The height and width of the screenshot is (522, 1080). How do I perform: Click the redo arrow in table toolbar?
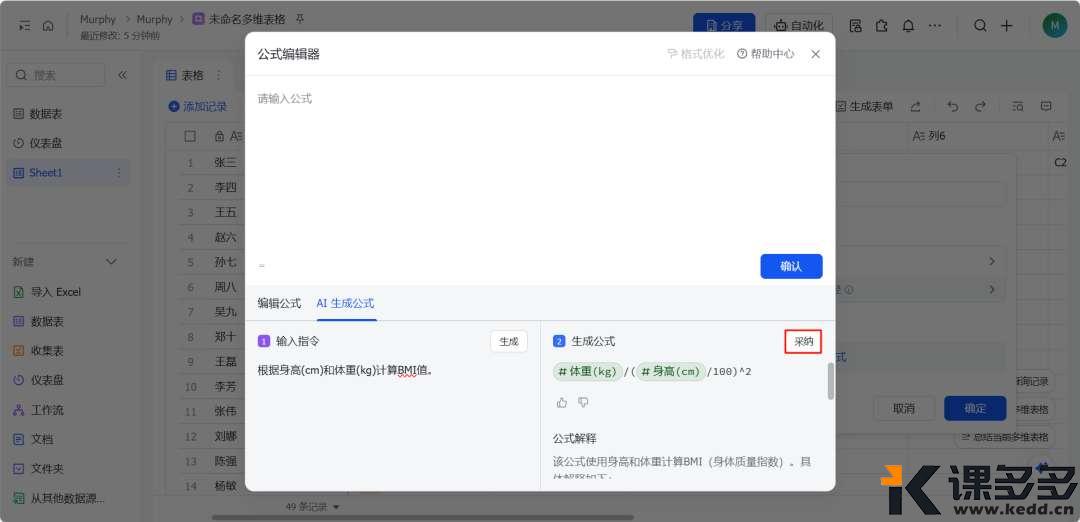click(980, 106)
